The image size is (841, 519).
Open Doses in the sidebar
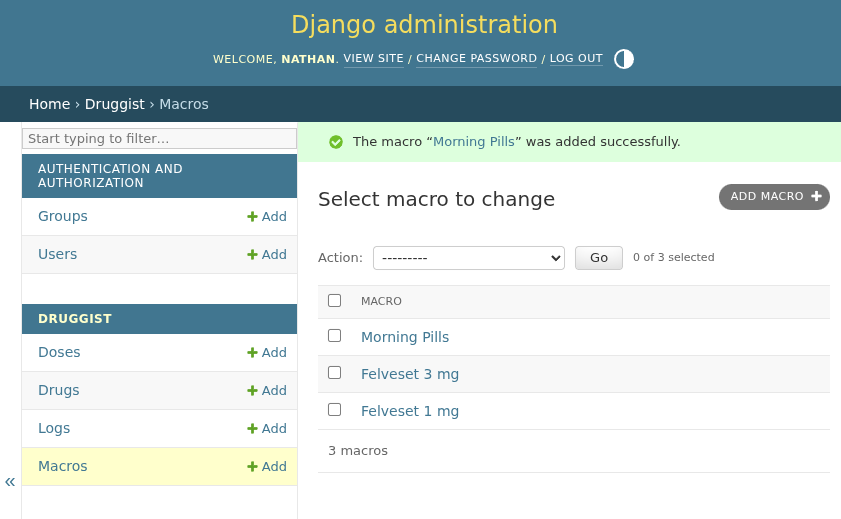pyautogui.click(x=59, y=352)
